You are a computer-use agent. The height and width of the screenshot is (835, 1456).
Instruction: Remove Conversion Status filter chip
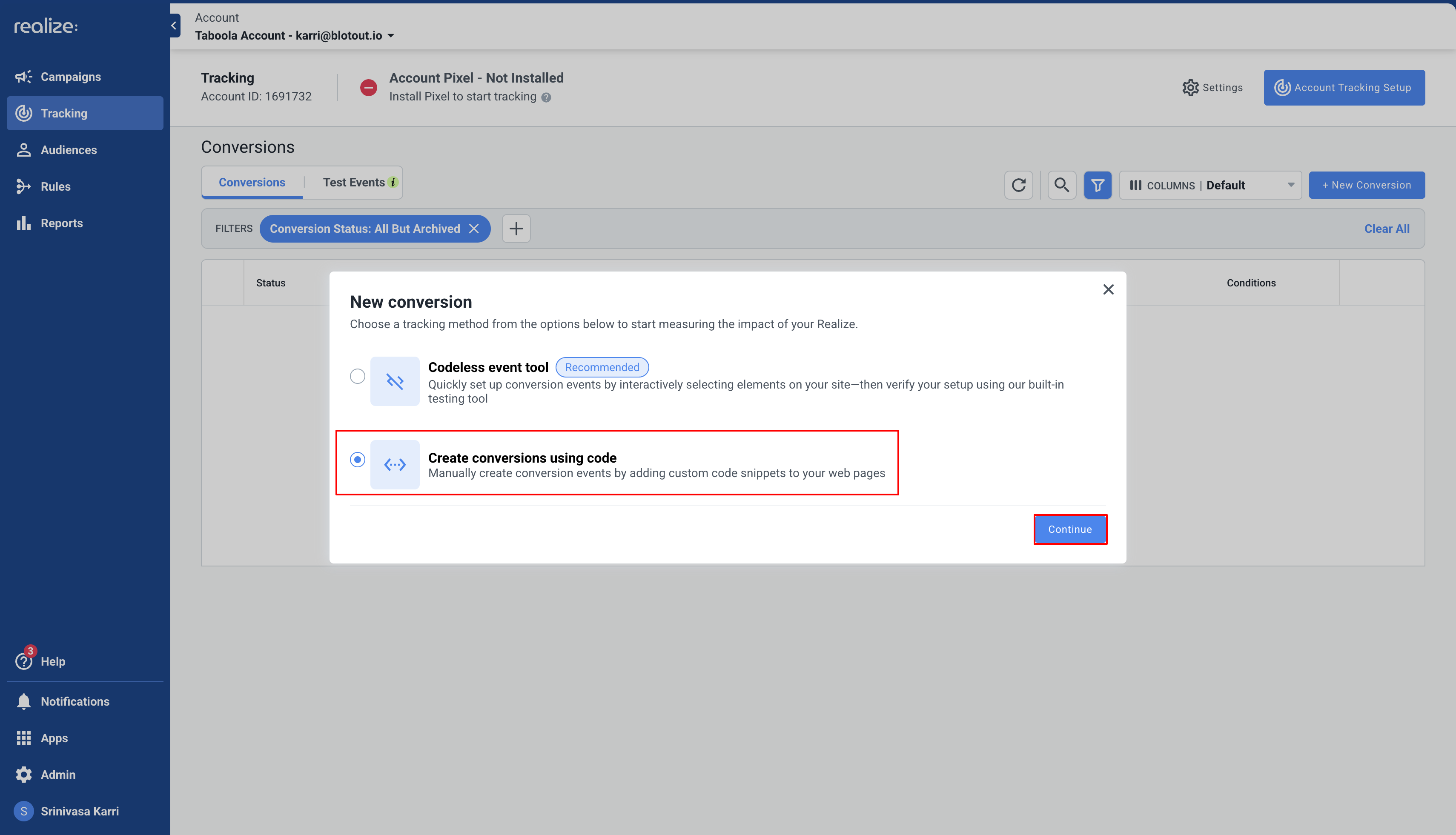474,229
